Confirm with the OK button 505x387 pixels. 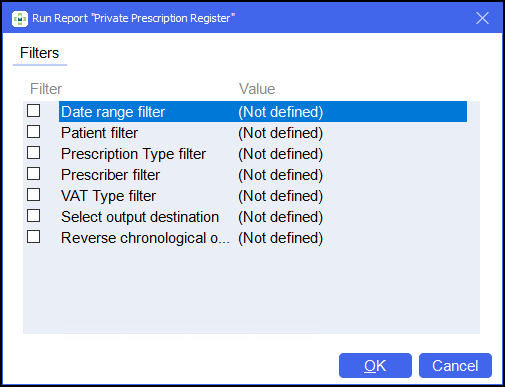coord(375,366)
